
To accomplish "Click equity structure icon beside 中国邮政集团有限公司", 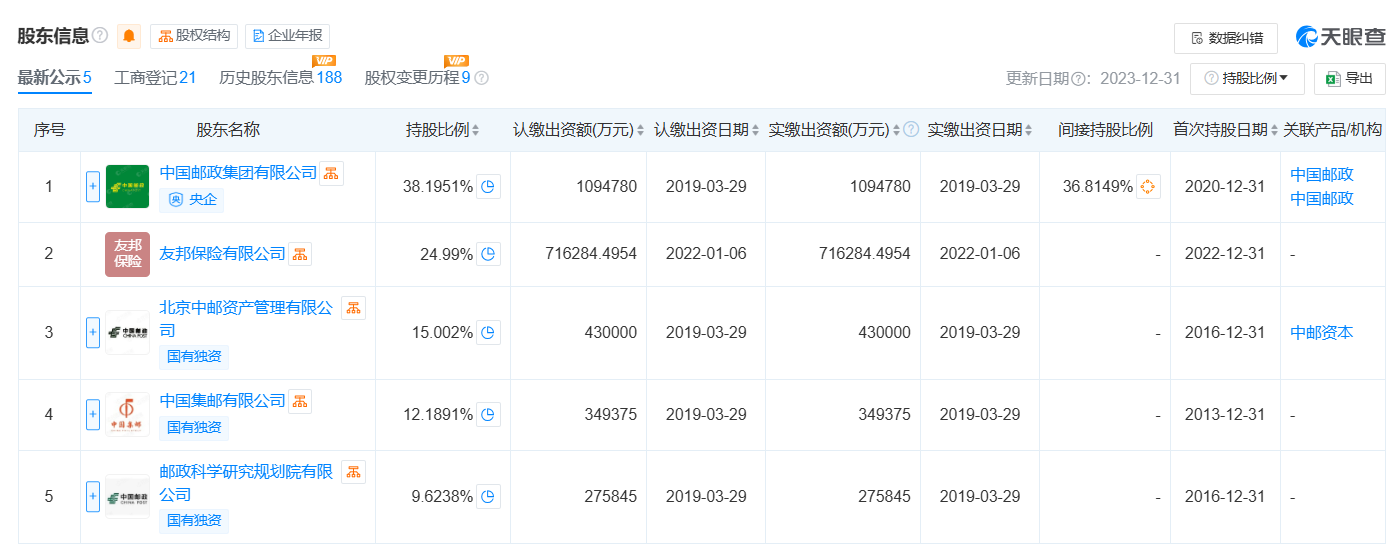I will point(332,173).
